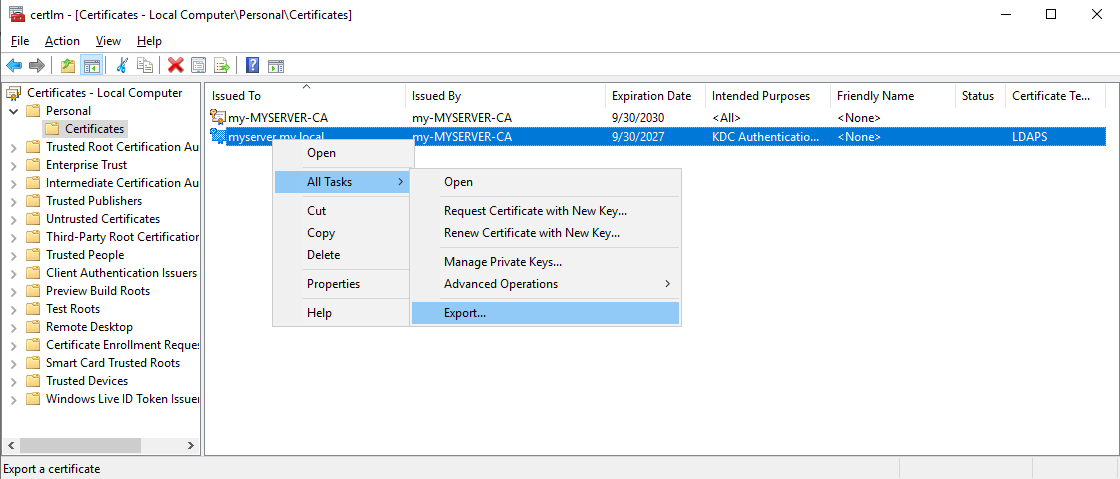Select the my-MYSERVER-CA certificate row
Viewport: 1120px width, 479px height.
[277, 118]
